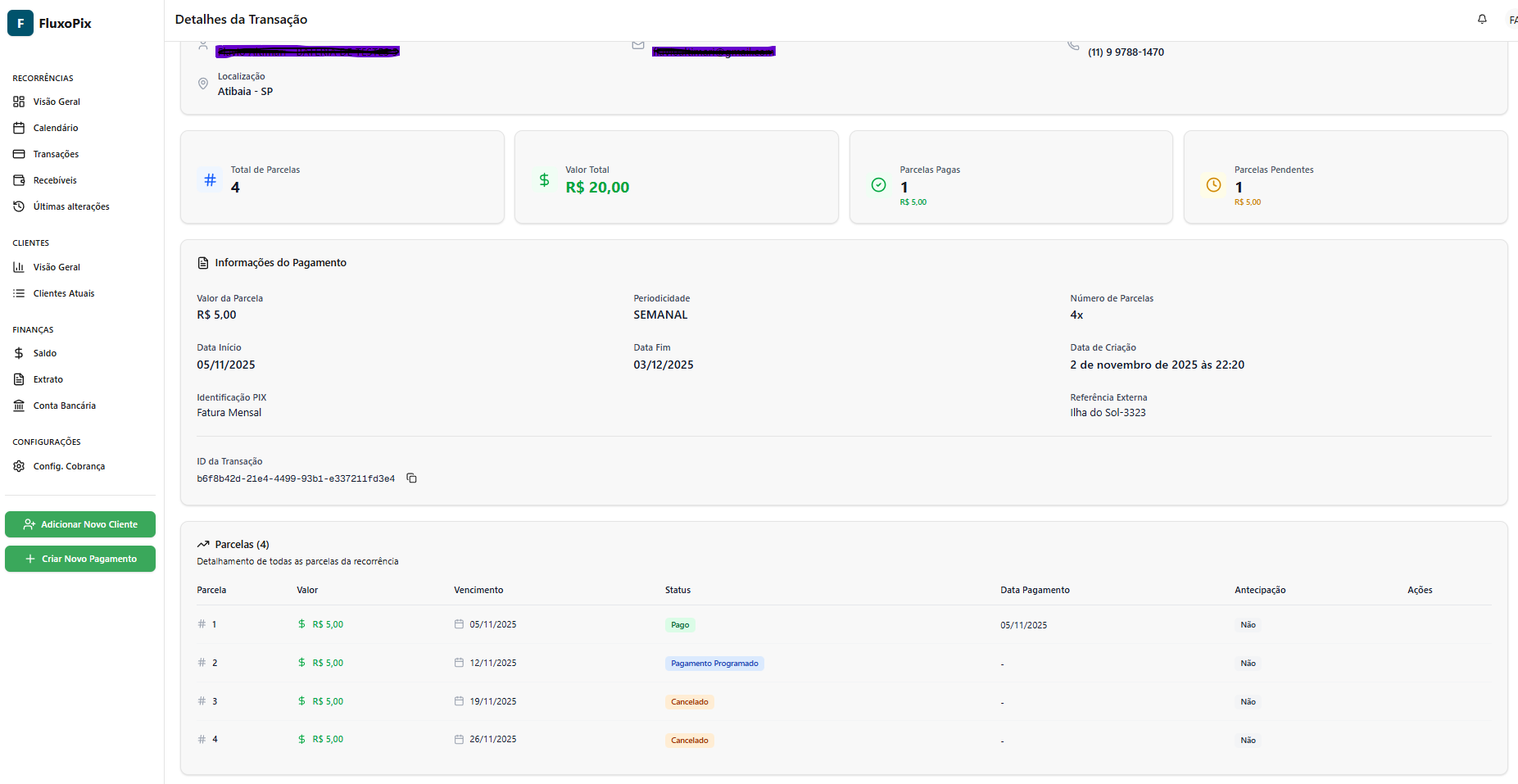Screen dimensions: 1518x784
Task: Copy the transaction ID with copy icon
Action: click(412, 478)
